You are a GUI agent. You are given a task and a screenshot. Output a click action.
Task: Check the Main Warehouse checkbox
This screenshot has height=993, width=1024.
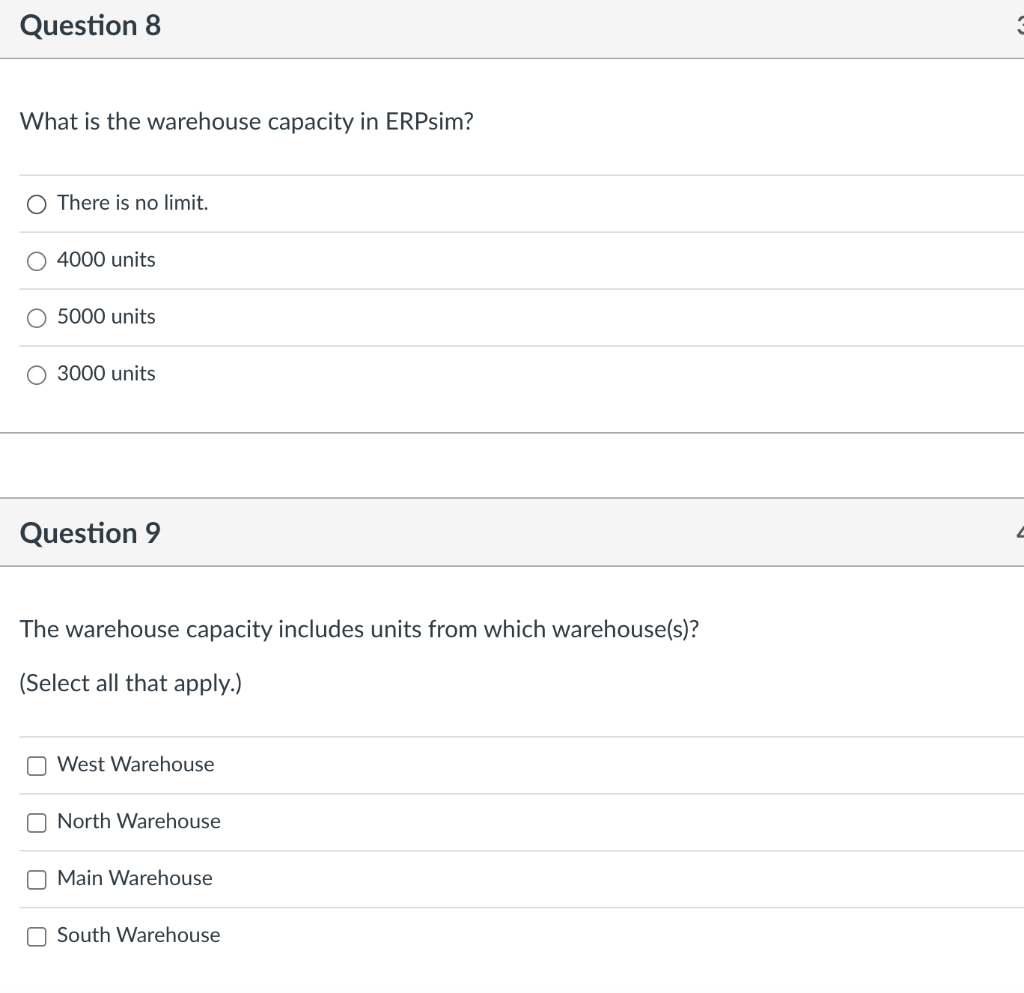(x=36, y=879)
